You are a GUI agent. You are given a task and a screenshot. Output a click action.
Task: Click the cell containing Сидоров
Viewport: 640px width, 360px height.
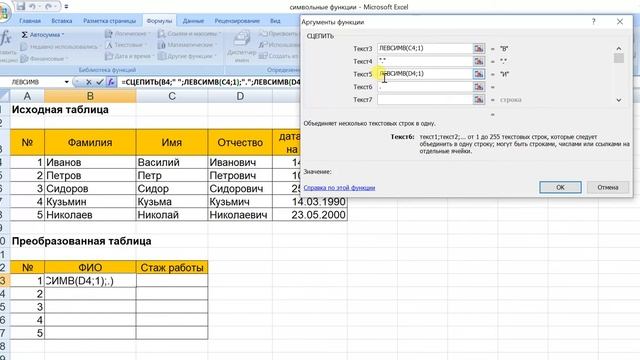pos(90,189)
